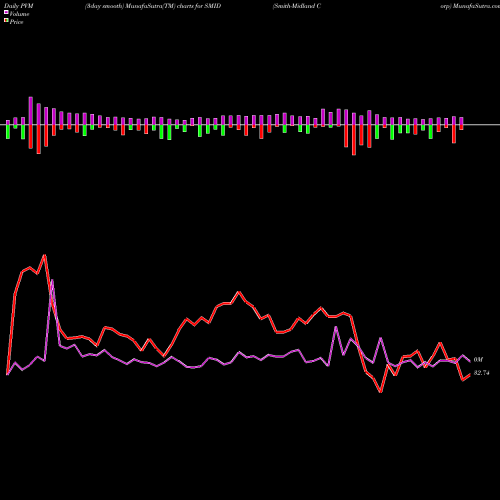
Task: Click the lowest trough of the red price line
Action: 381,392
